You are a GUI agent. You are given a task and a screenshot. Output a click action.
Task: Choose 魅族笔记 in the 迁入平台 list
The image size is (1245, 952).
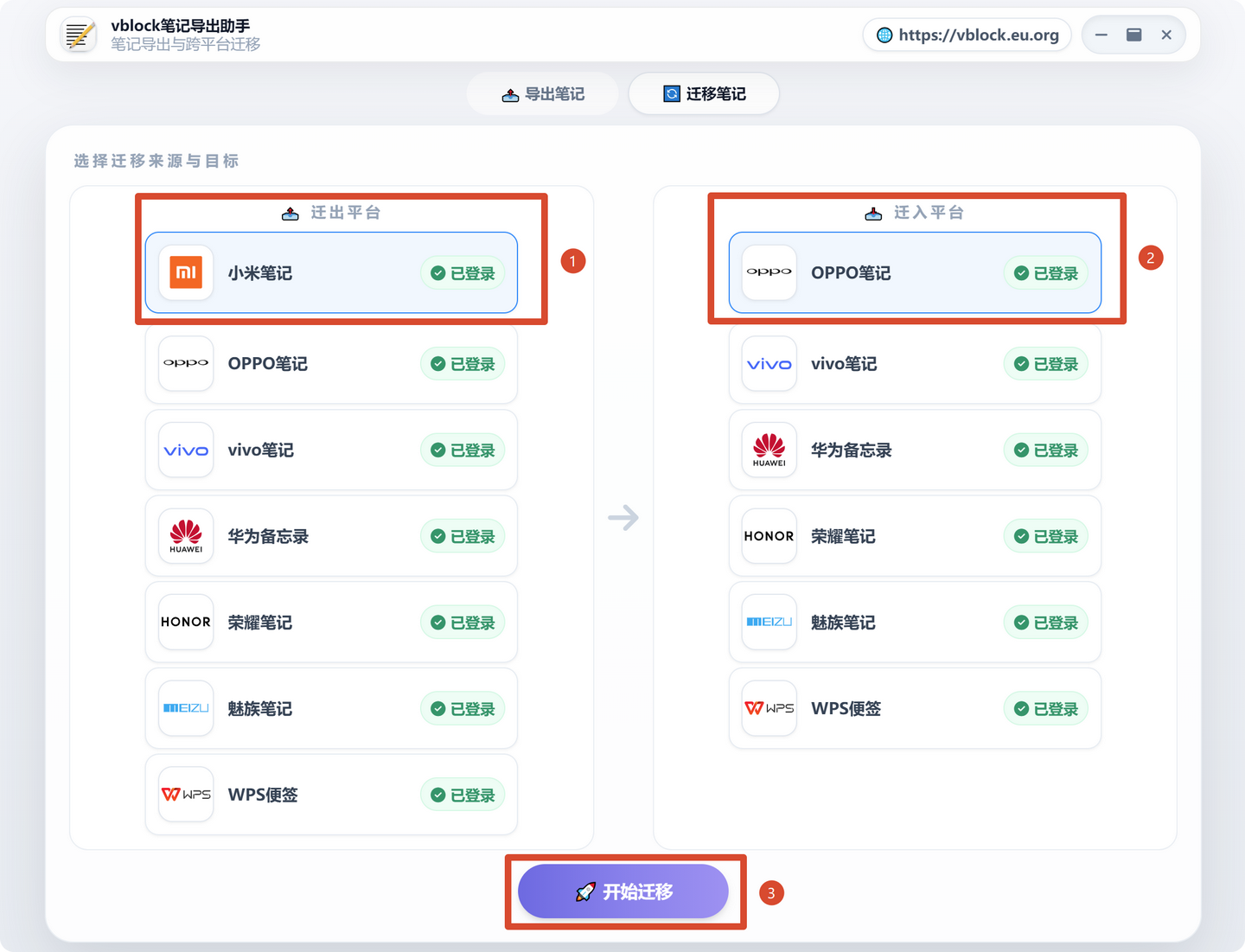point(915,622)
